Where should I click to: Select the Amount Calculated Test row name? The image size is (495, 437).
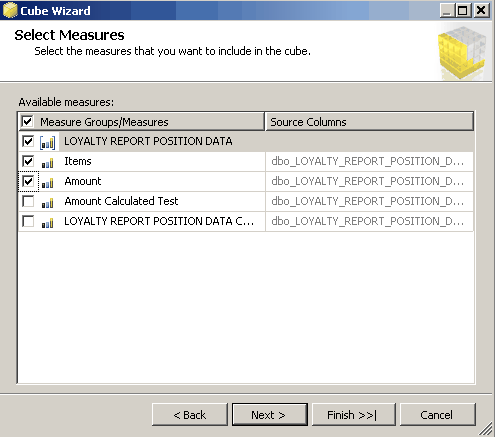tap(121, 201)
